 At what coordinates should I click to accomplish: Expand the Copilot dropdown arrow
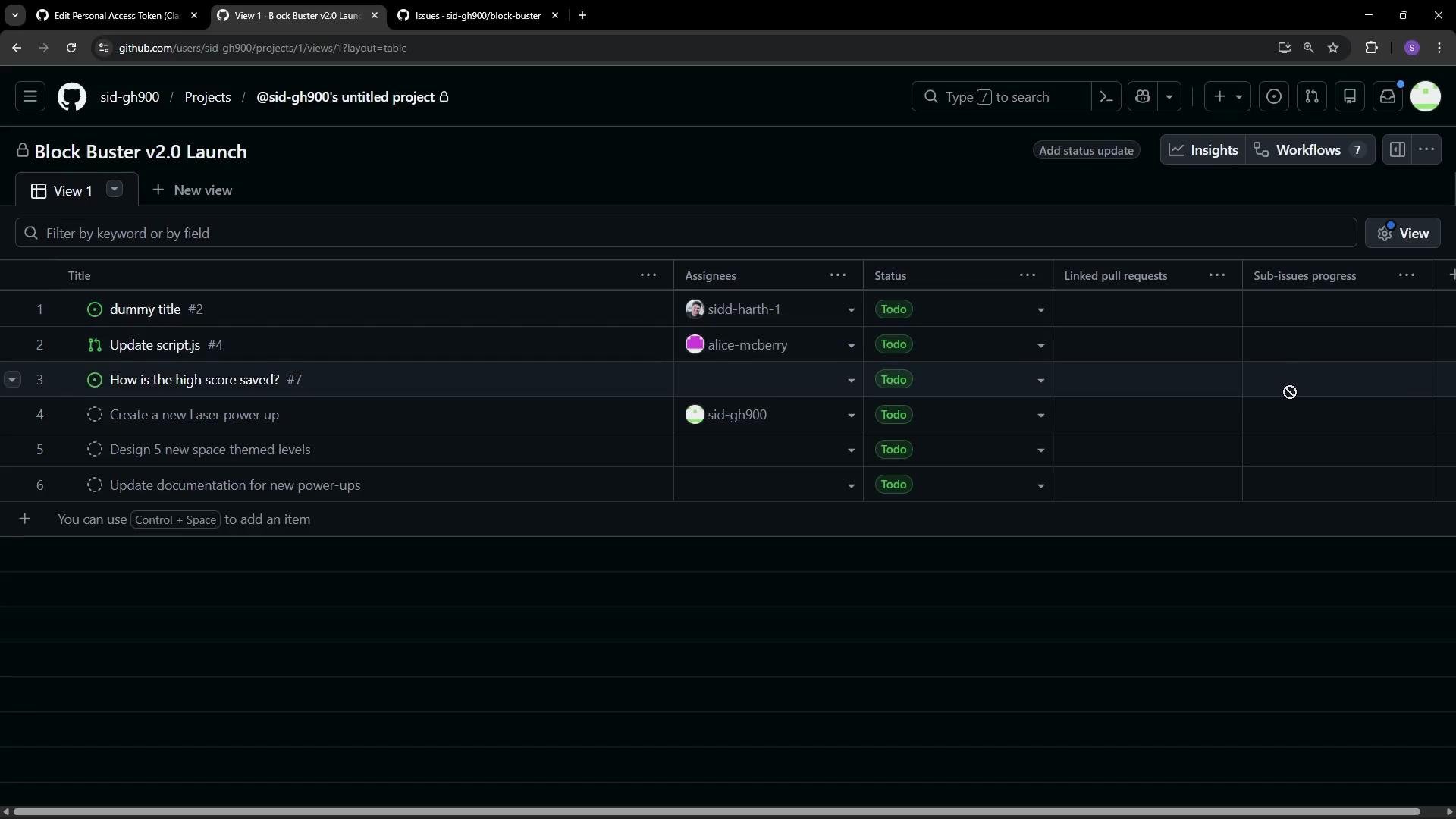click(x=1169, y=97)
